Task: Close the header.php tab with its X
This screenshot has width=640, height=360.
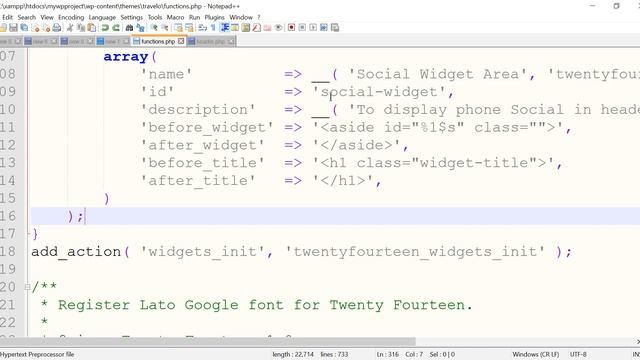Action: point(231,41)
